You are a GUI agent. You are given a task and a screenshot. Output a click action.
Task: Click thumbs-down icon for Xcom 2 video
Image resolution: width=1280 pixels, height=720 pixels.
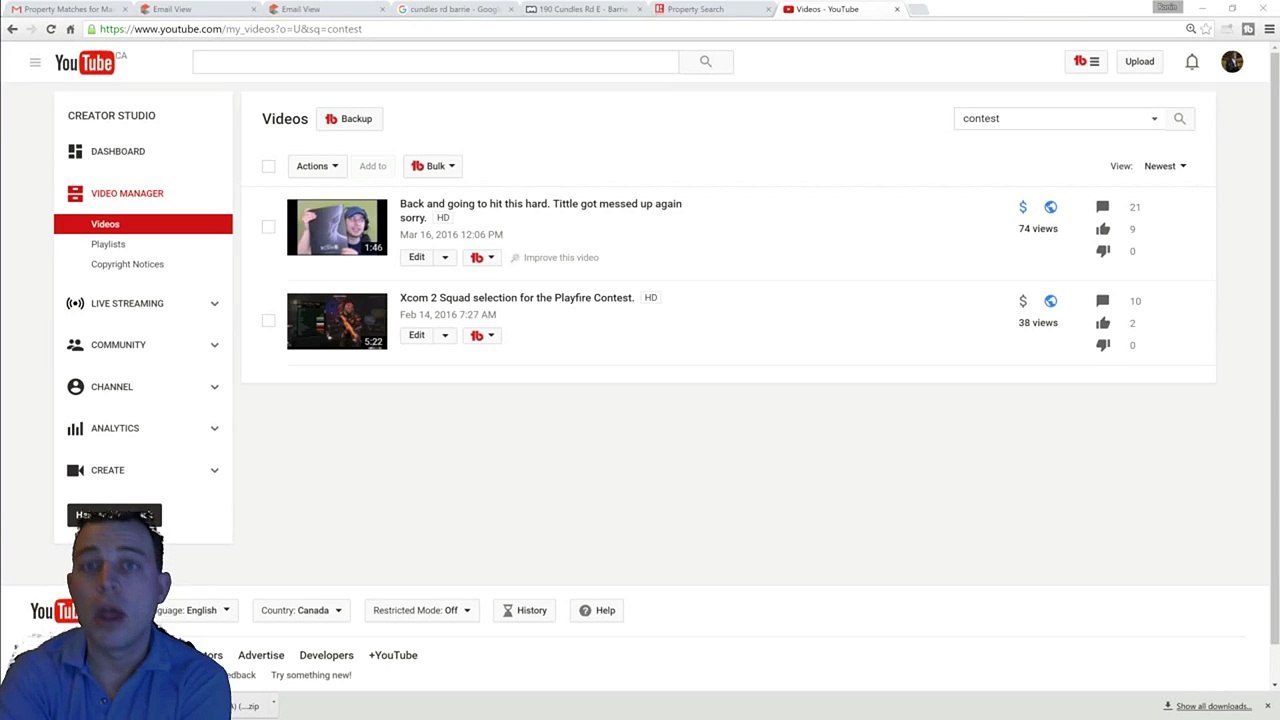pyautogui.click(x=1102, y=345)
